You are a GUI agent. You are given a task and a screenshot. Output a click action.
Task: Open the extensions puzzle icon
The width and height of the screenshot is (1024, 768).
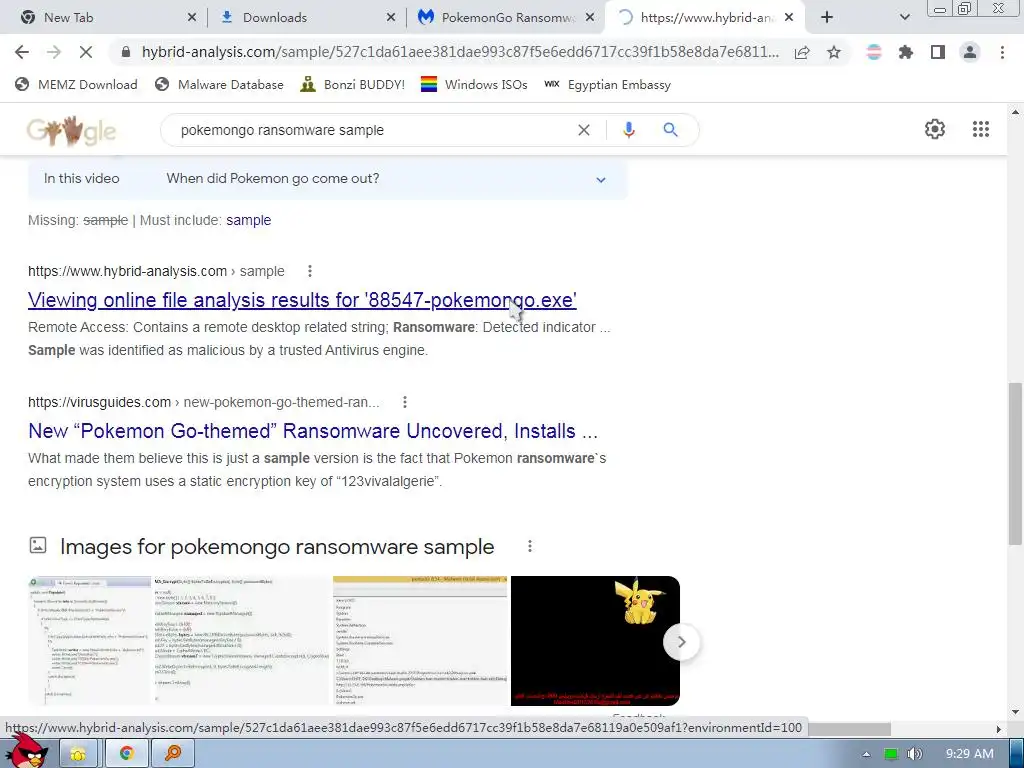pos(906,52)
